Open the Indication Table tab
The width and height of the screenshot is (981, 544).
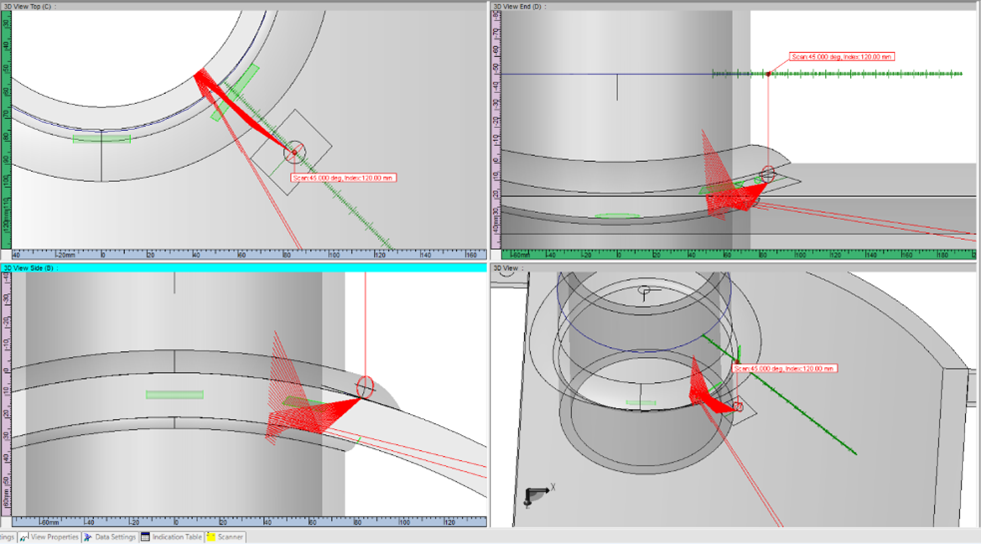coord(176,537)
